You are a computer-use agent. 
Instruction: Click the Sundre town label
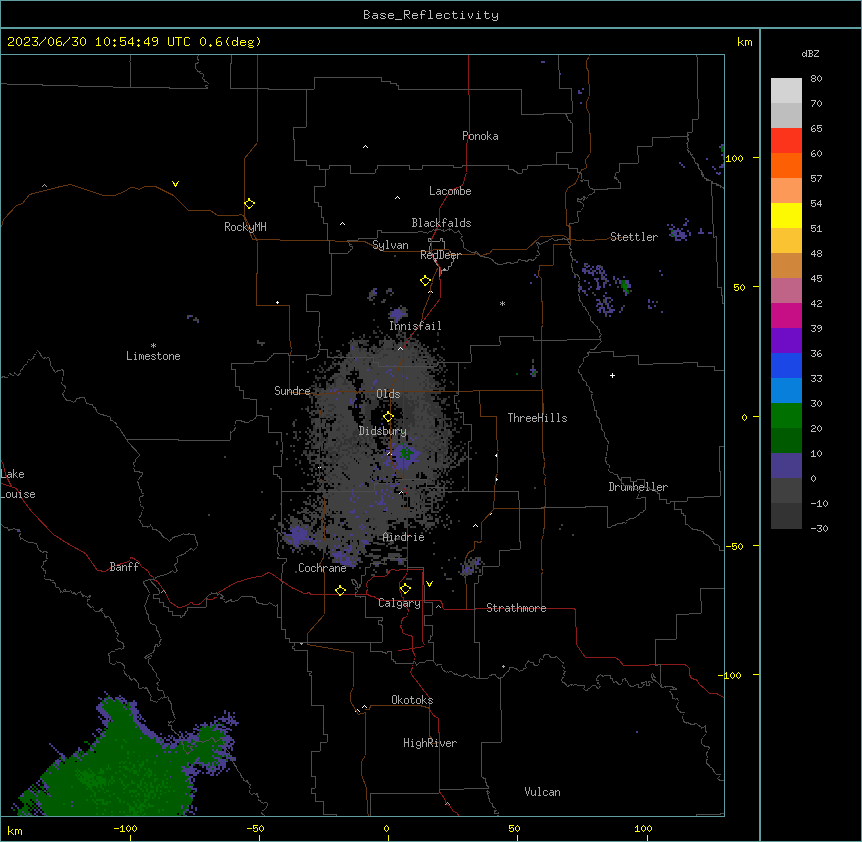pos(292,391)
